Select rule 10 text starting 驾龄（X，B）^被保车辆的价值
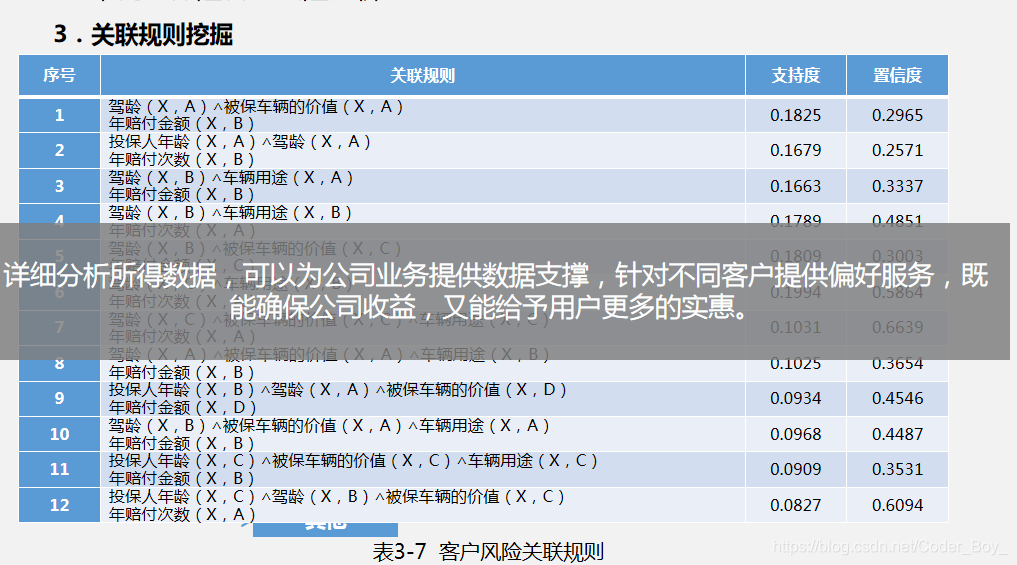Viewport: 1017px width, 565px height. (x=329, y=425)
